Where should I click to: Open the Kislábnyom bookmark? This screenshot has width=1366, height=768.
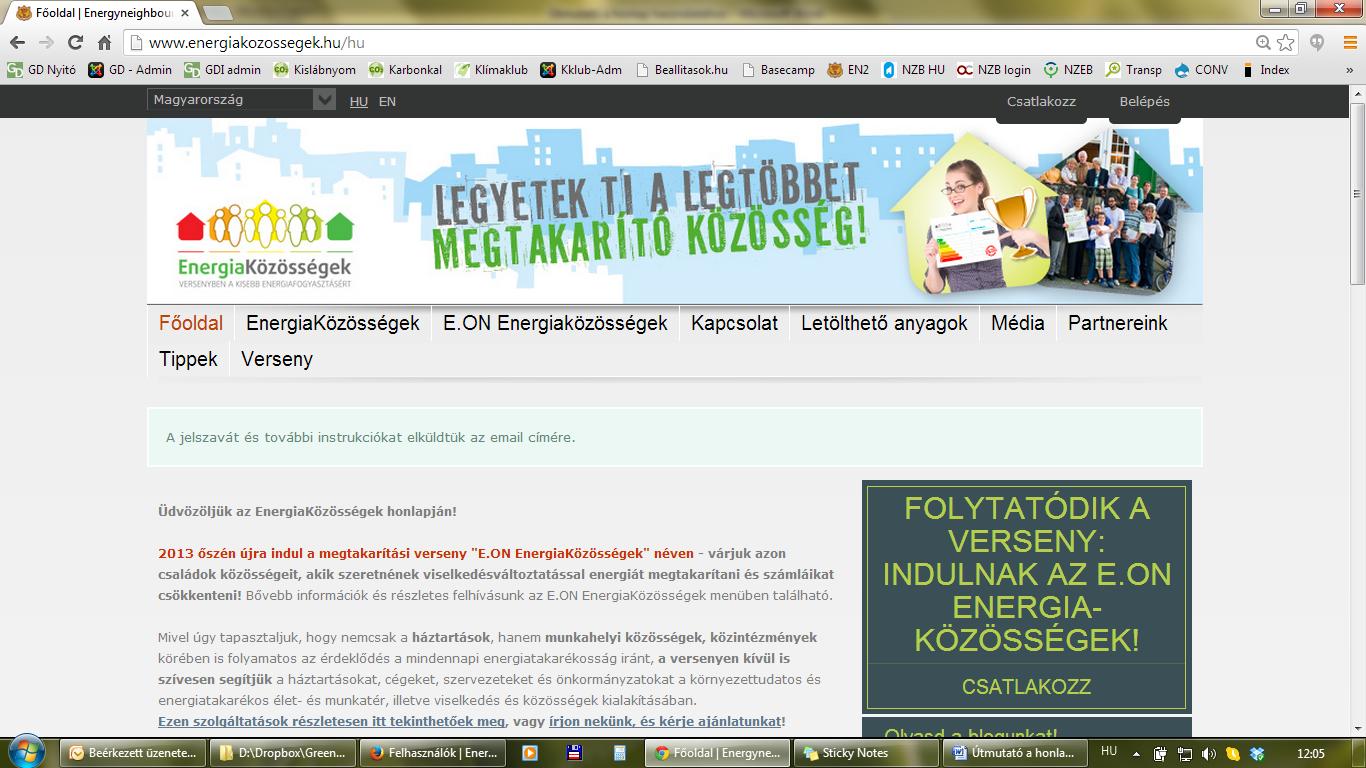pyautogui.click(x=314, y=70)
